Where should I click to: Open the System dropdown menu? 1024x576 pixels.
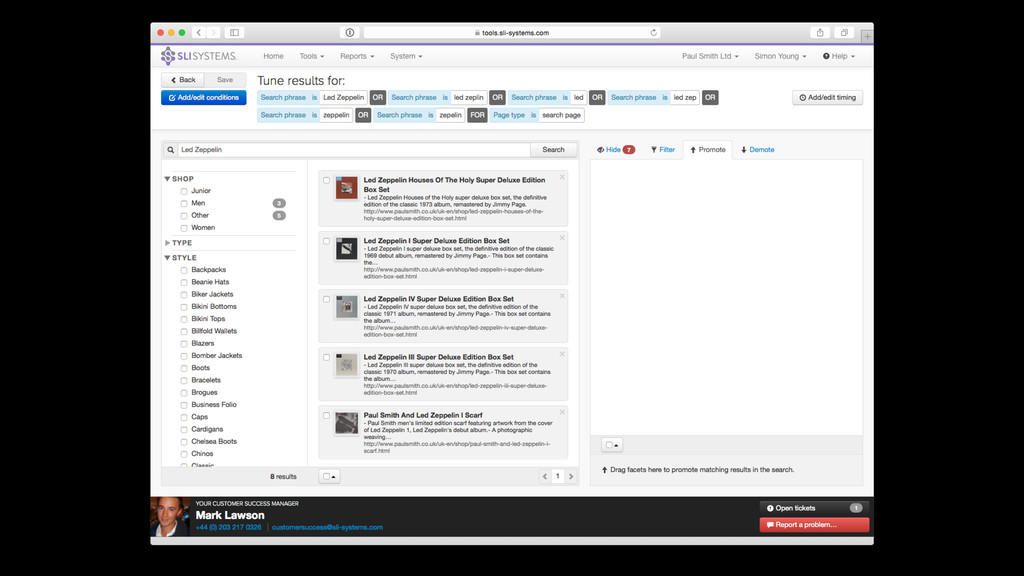[406, 56]
